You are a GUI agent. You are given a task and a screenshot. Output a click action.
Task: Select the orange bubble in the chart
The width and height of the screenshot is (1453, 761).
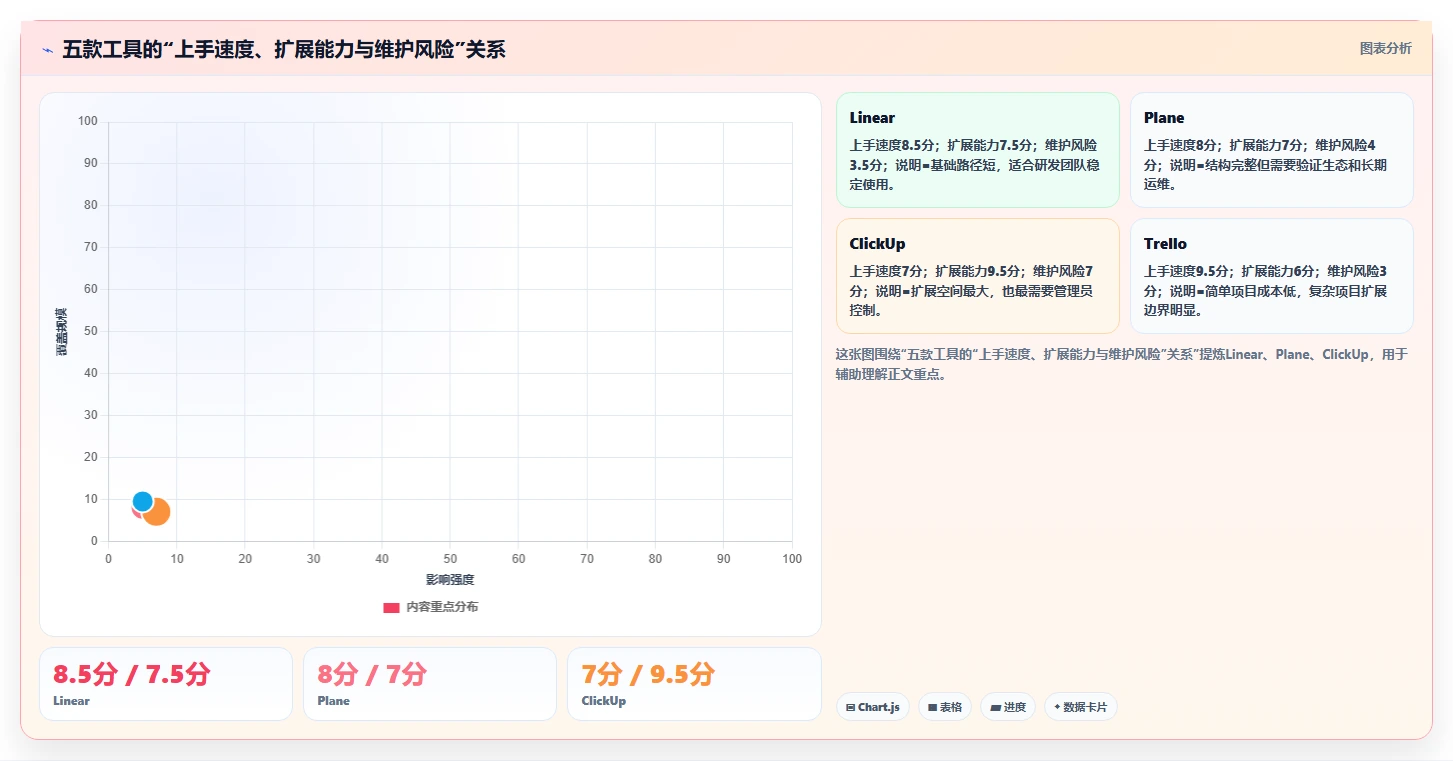(157, 512)
